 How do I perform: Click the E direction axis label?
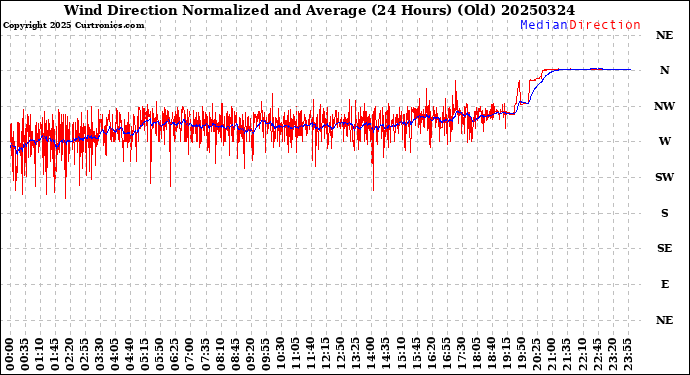665,284
